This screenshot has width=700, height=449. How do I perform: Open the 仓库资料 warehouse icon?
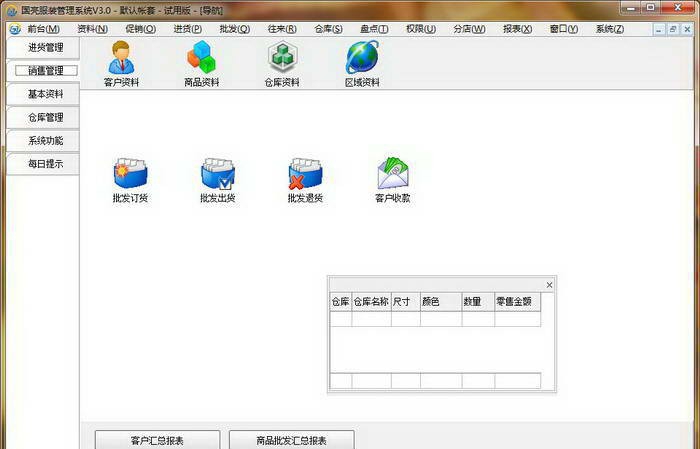coord(282,64)
